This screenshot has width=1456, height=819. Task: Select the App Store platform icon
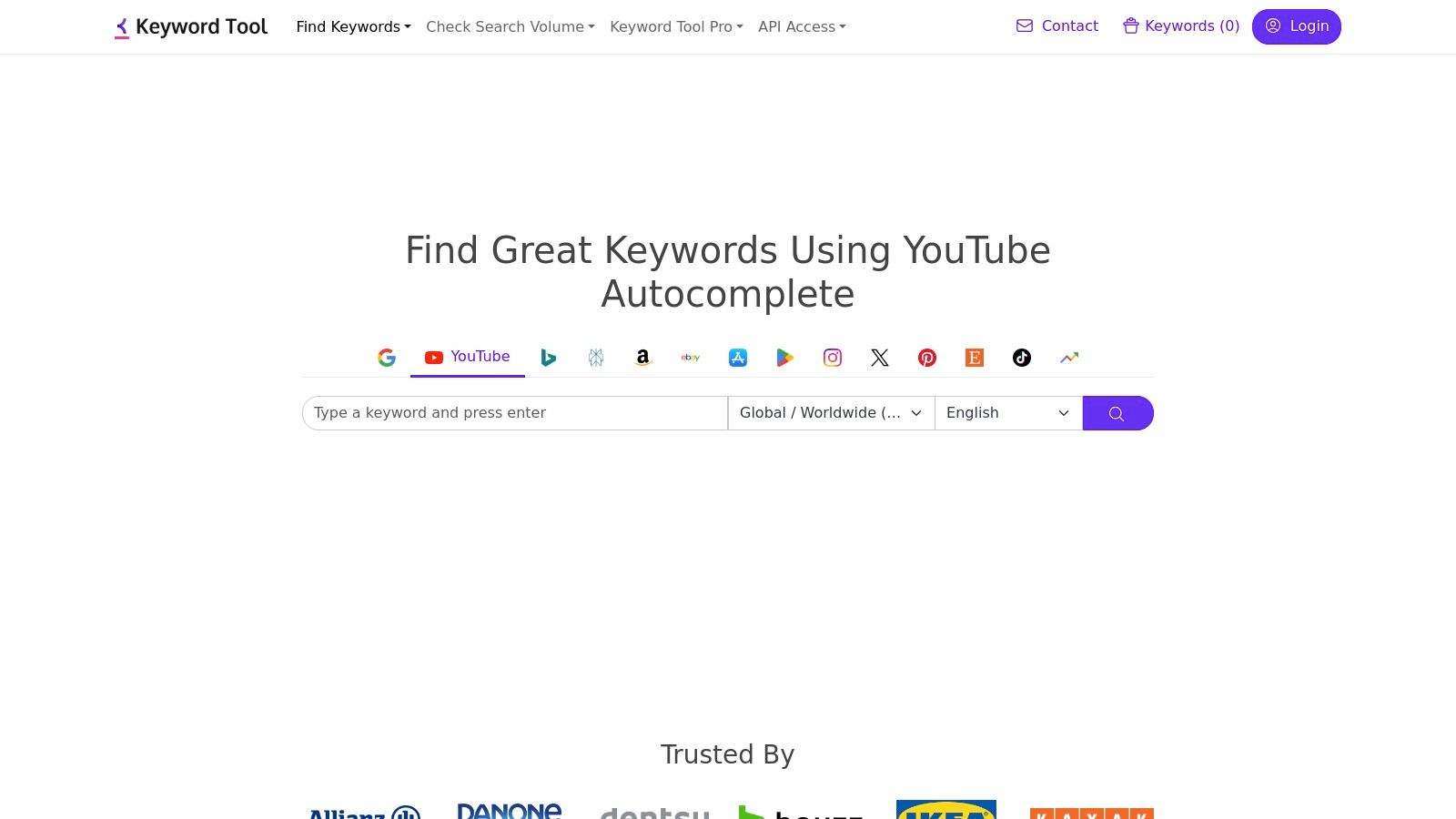pos(737,358)
